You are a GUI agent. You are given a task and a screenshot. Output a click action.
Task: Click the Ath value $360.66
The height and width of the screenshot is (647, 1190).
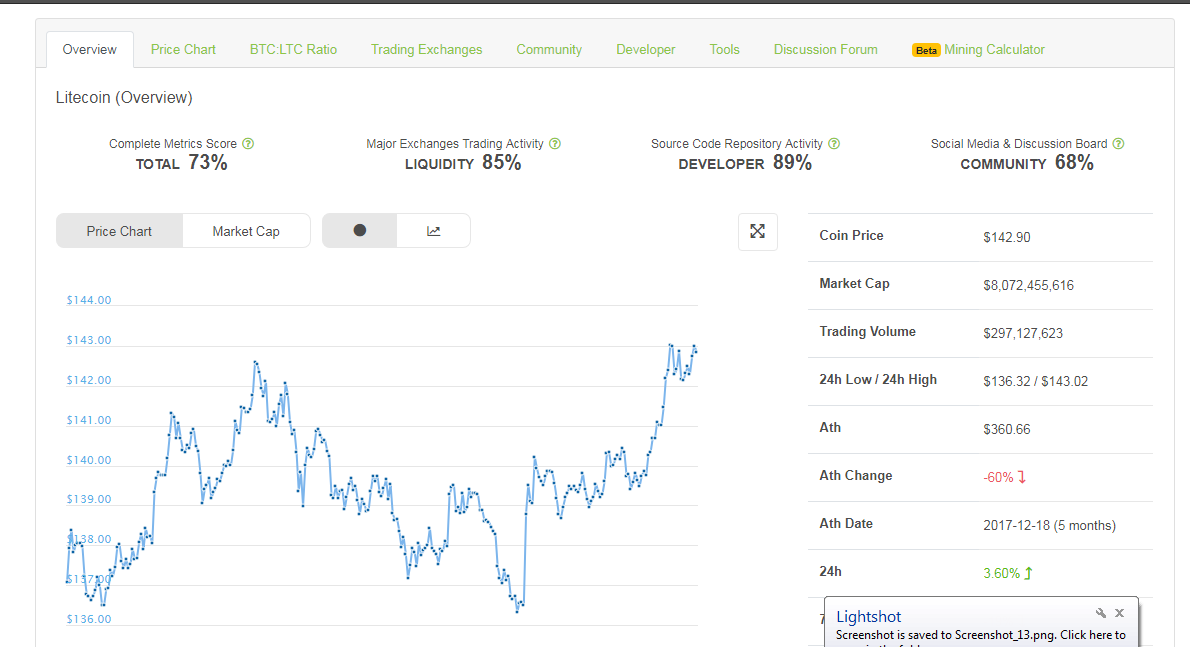click(x=1007, y=429)
